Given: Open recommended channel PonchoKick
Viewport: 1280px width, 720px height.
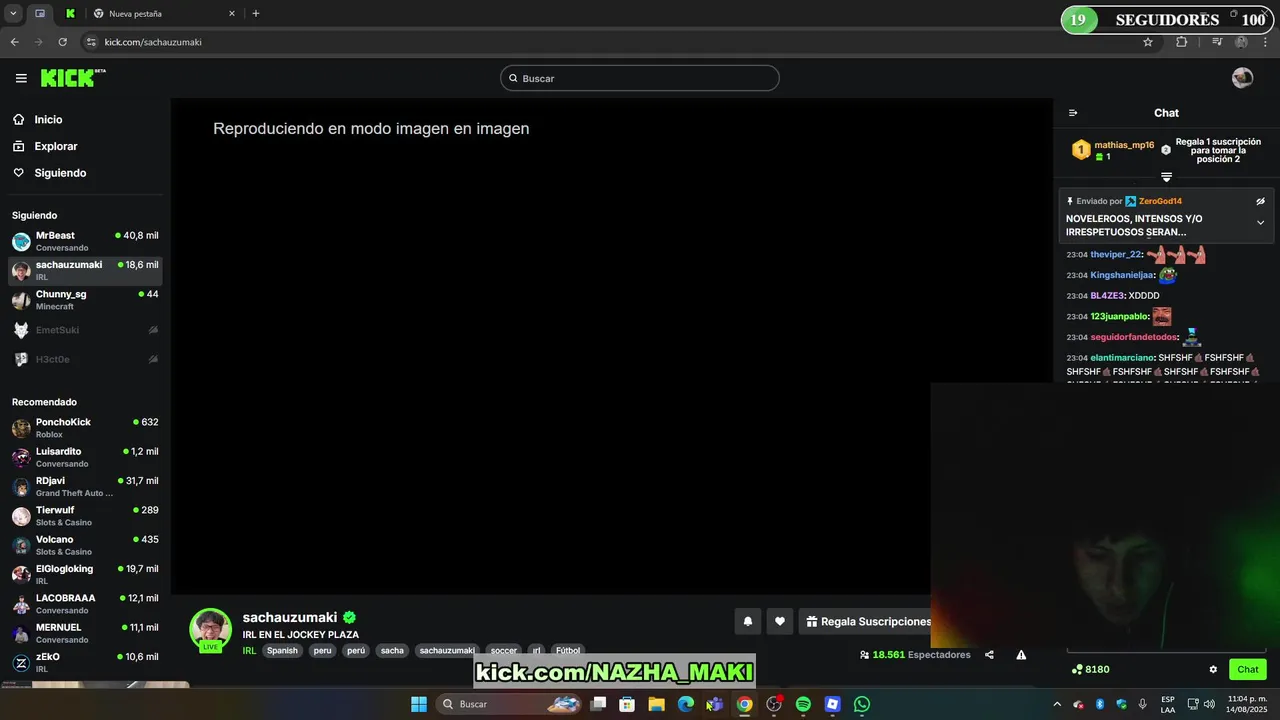Looking at the screenshot, I should (x=85, y=428).
